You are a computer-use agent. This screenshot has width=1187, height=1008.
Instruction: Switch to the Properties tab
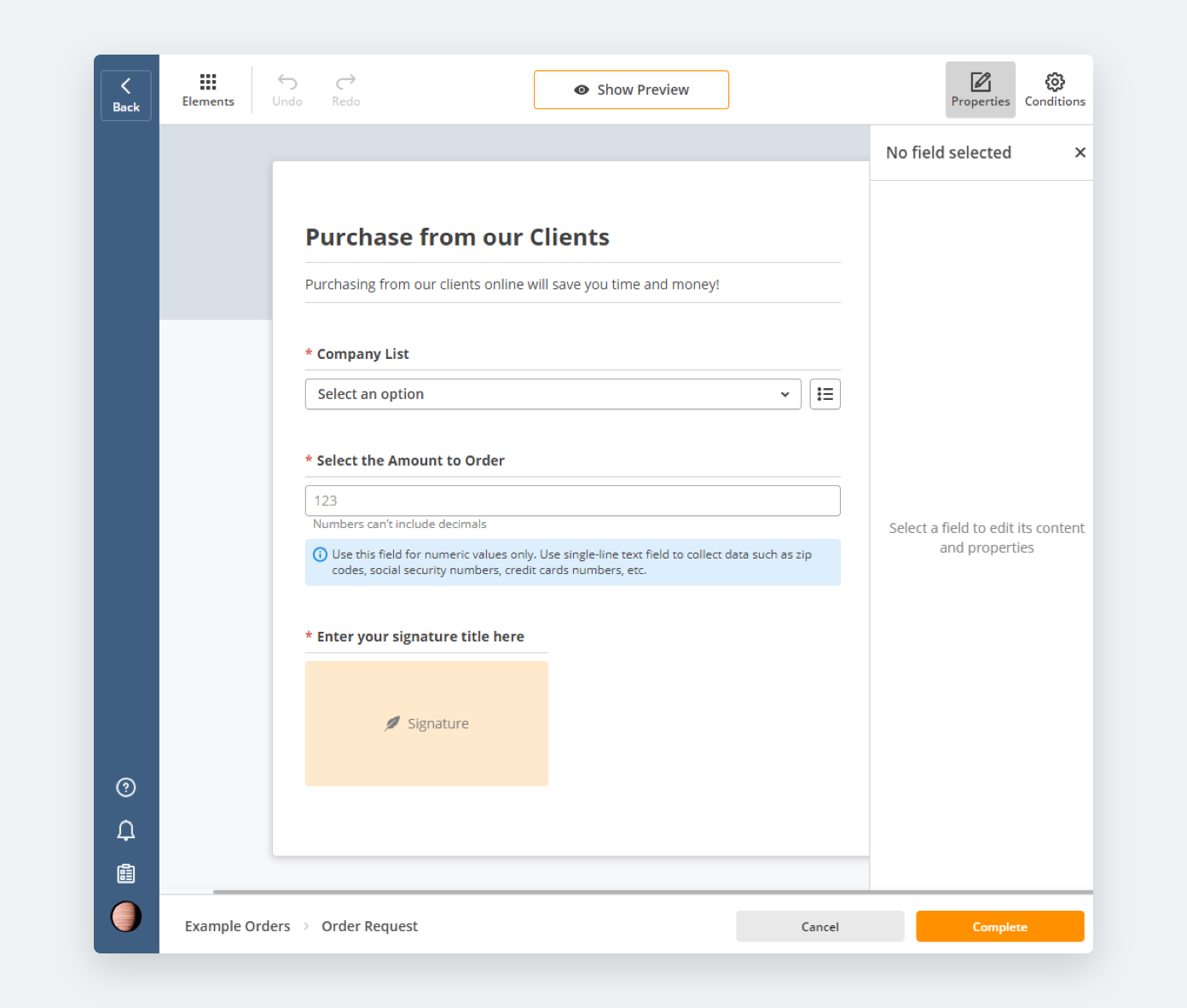(980, 90)
